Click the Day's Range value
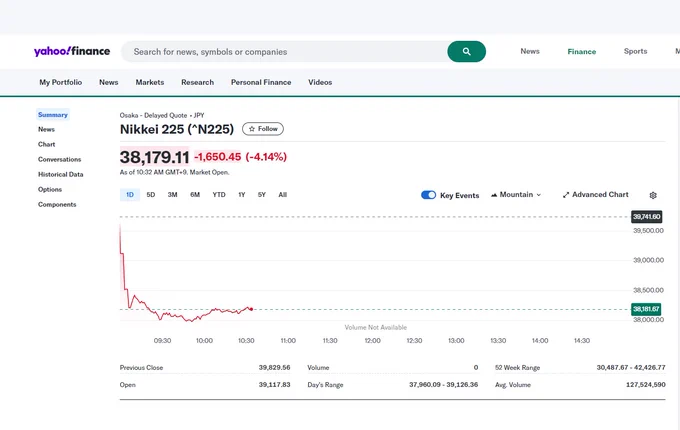680x430 pixels. (443, 384)
